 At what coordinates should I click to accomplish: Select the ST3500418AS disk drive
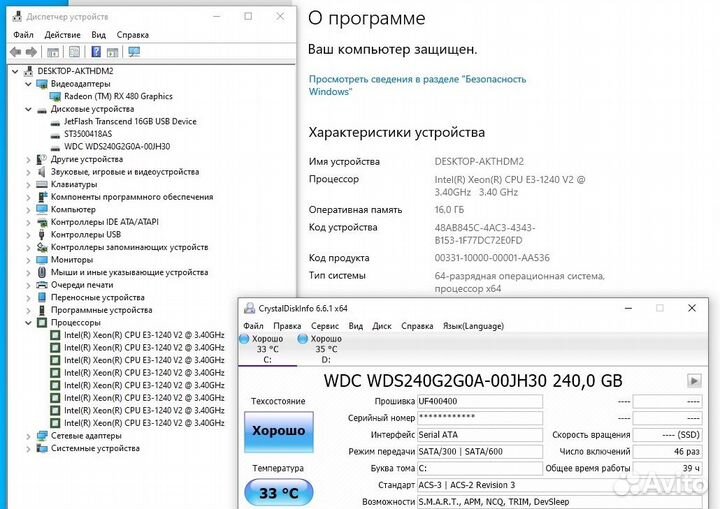click(88, 134)
